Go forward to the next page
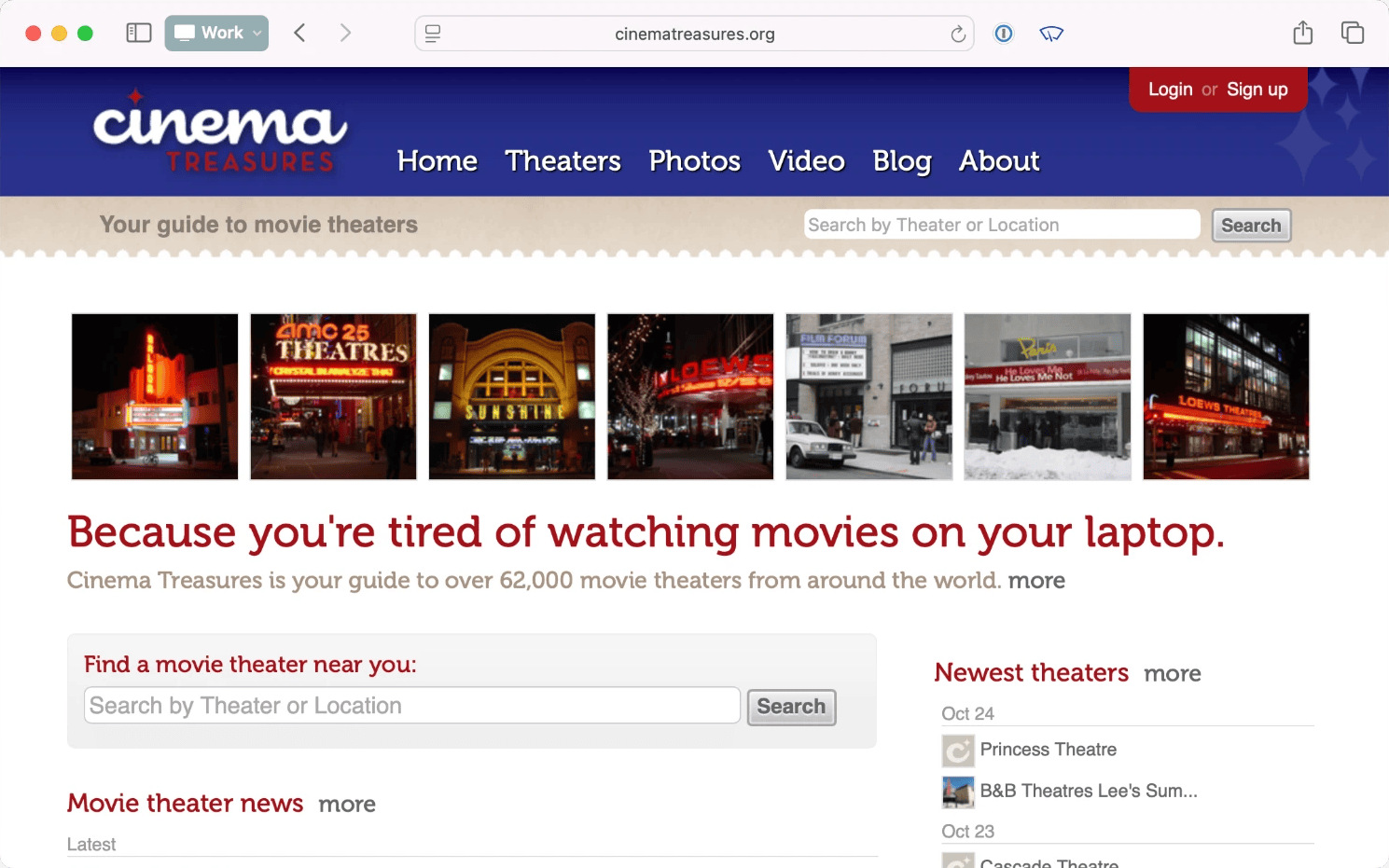The image size is (1389, 868). click(x=345, y=34)
